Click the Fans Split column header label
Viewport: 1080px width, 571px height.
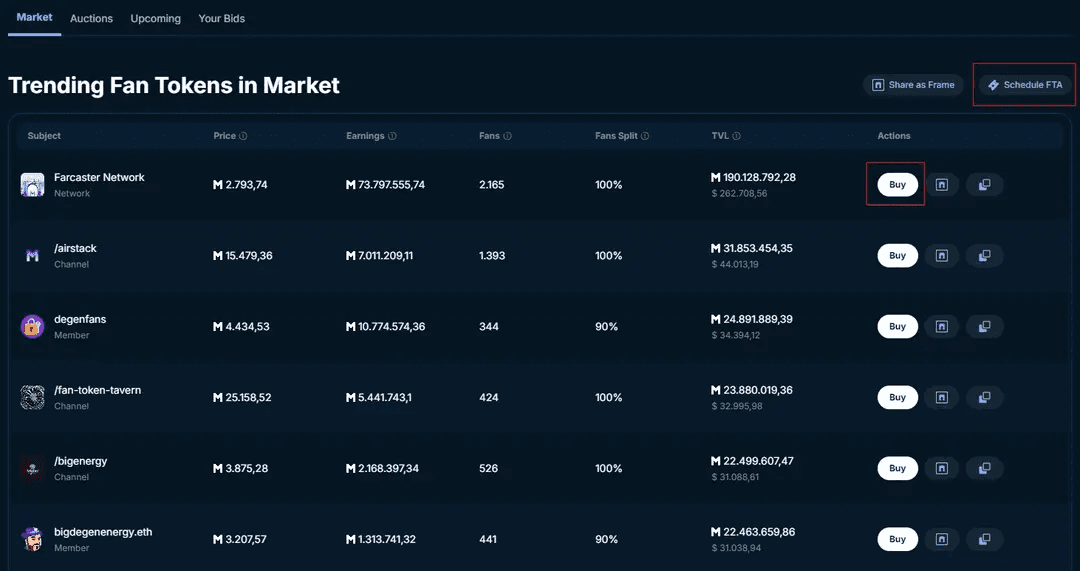pos(616,136)
